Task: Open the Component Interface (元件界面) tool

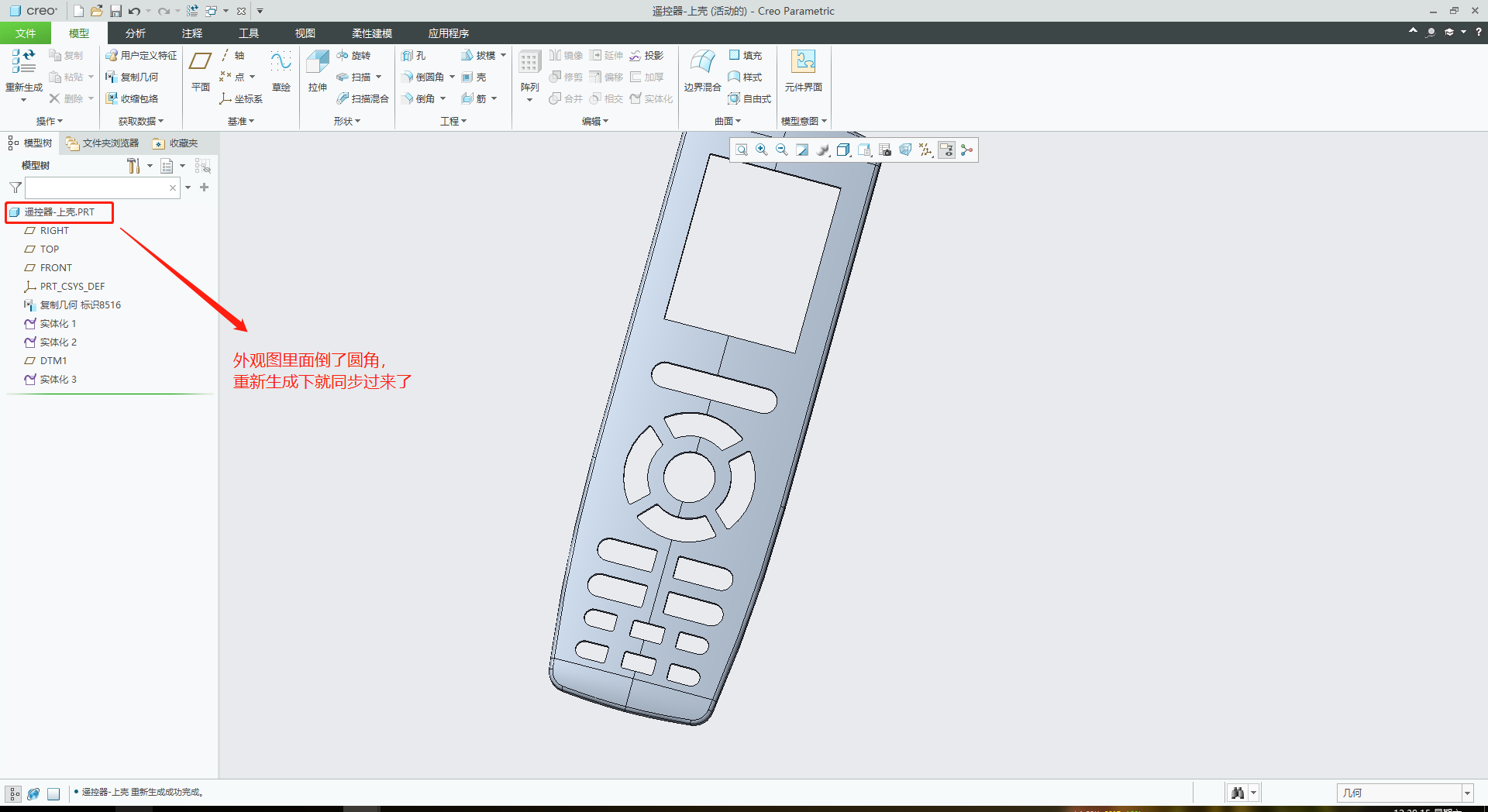Action: [803, 71]
